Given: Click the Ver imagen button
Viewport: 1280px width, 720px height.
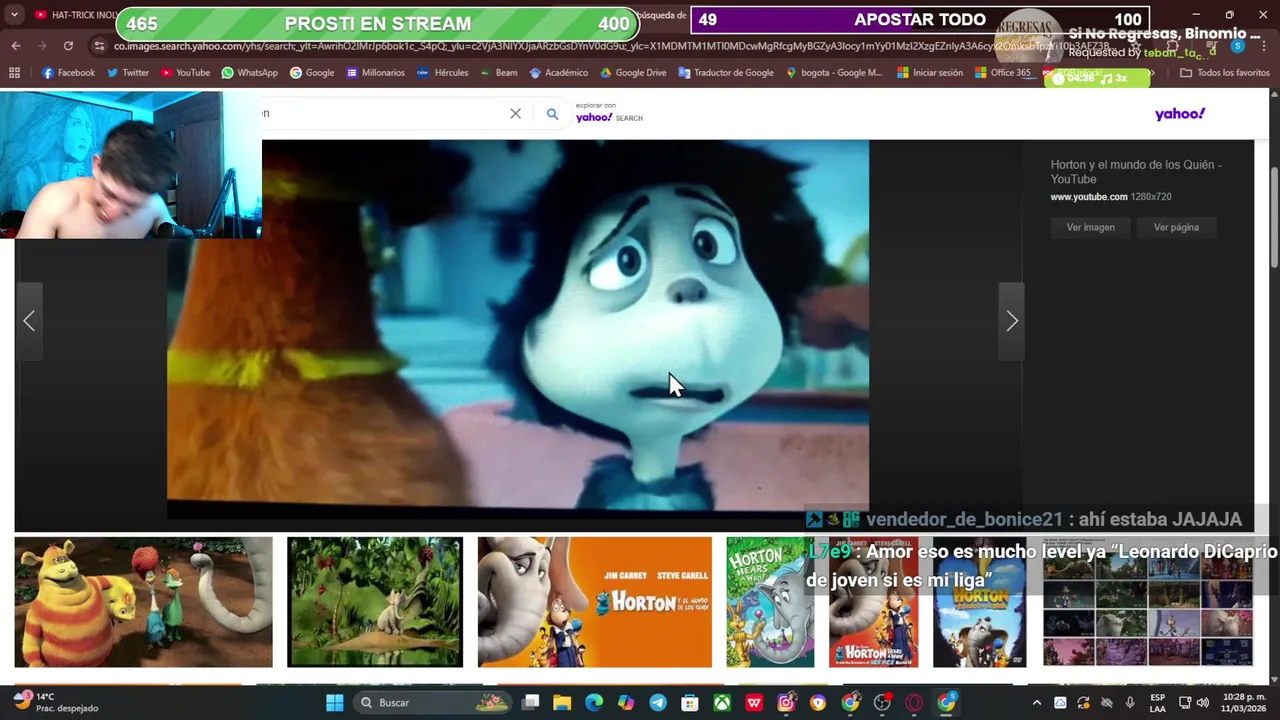Looking at the screenshot, I should click(1090, 227).
